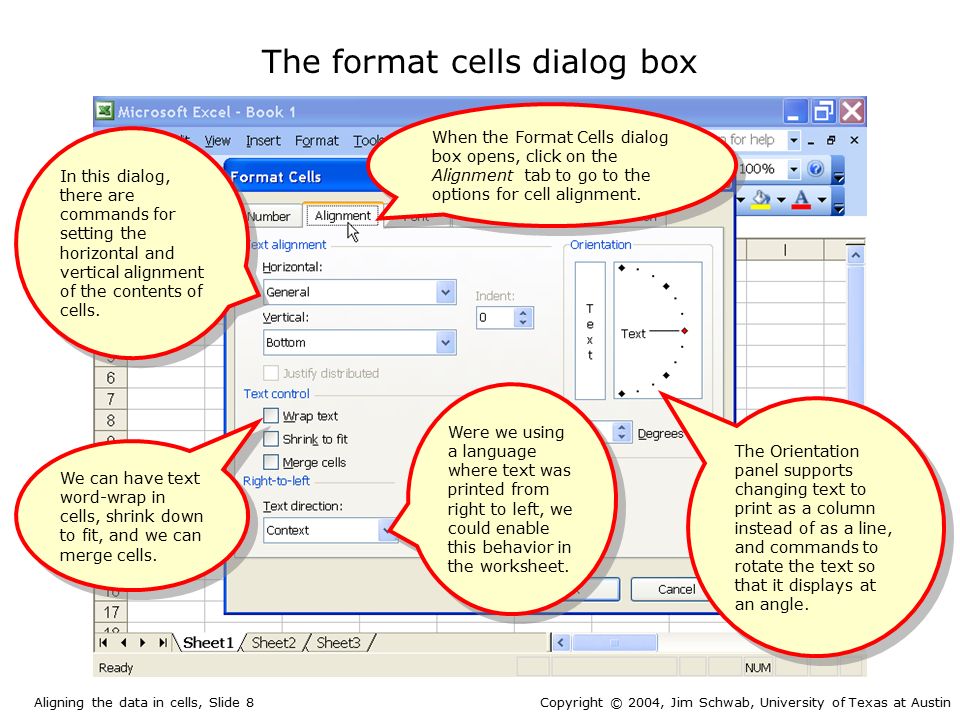The image size is (960, 720).
Task: Click the vertical scrollbar up arrow
Action: [855, 255]
